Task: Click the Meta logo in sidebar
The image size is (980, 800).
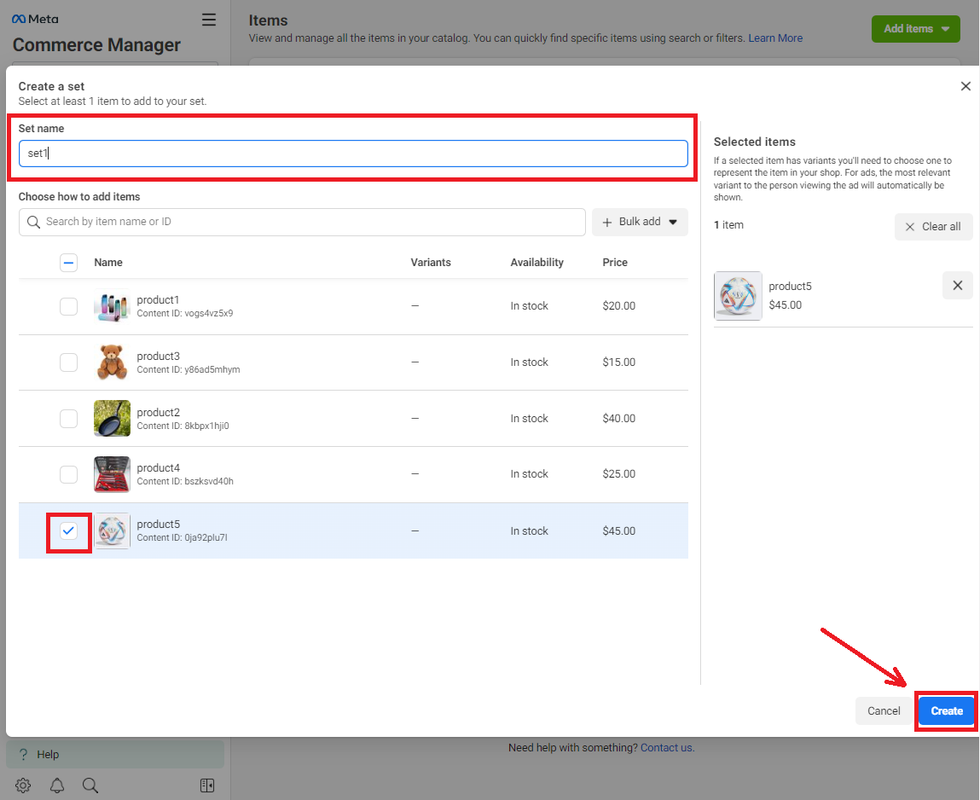Action: [35, 19]
